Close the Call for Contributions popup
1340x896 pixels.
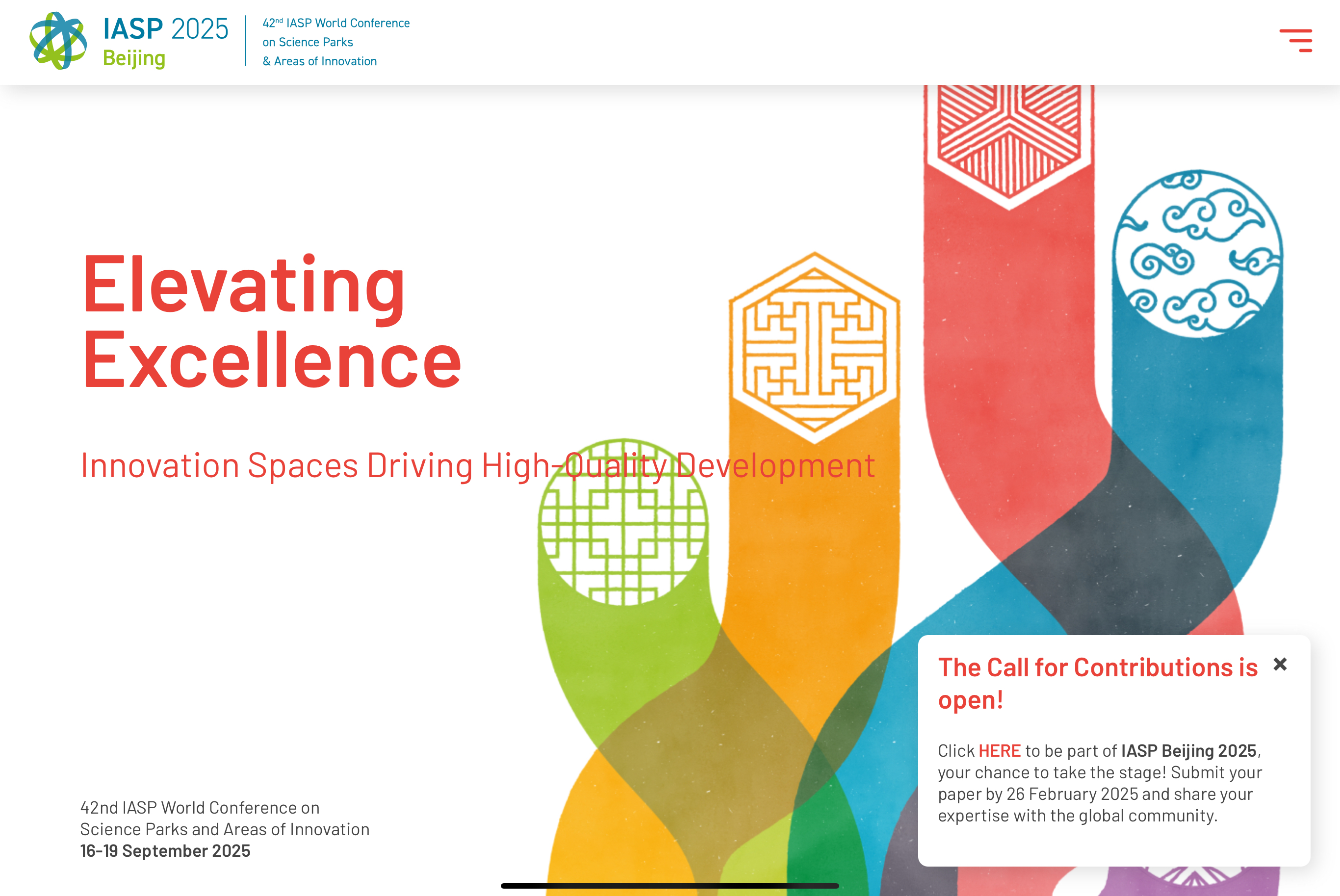(1280, 664)
